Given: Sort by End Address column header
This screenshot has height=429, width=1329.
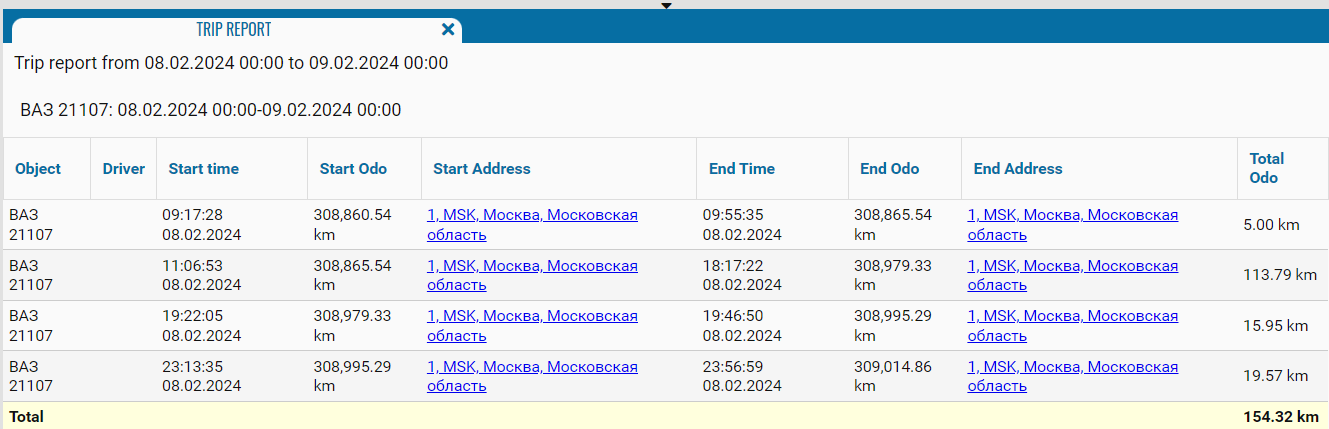Looking at the screenshot, I should click(1018, 169).
